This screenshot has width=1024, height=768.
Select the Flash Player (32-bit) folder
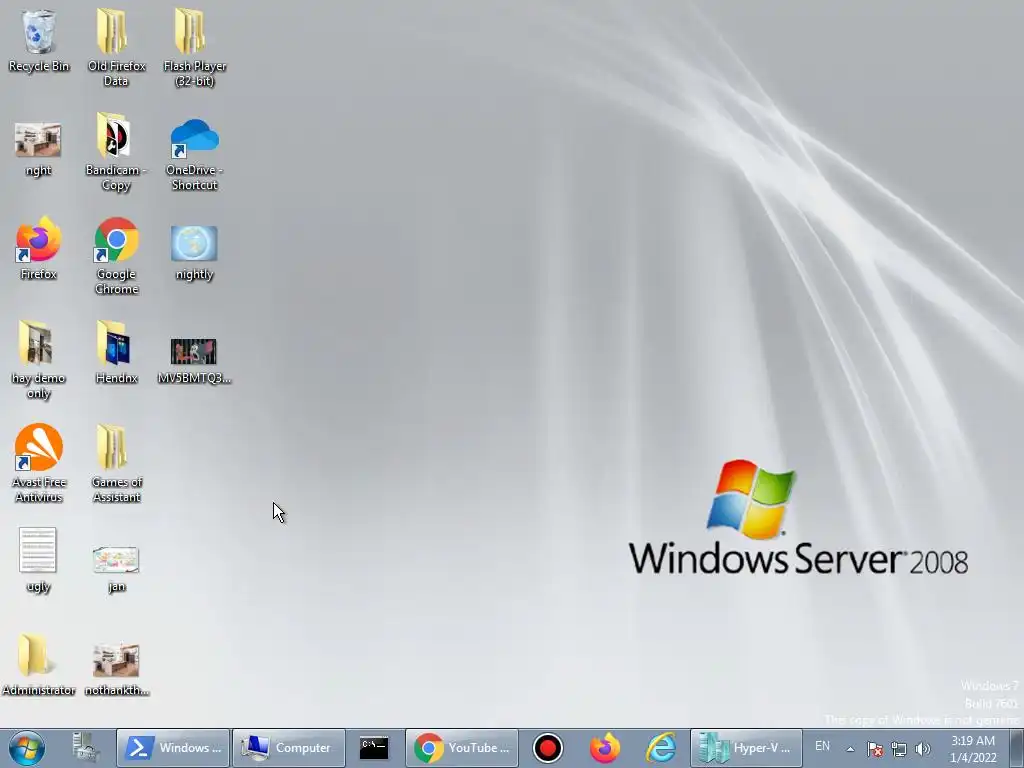[194, 48]
